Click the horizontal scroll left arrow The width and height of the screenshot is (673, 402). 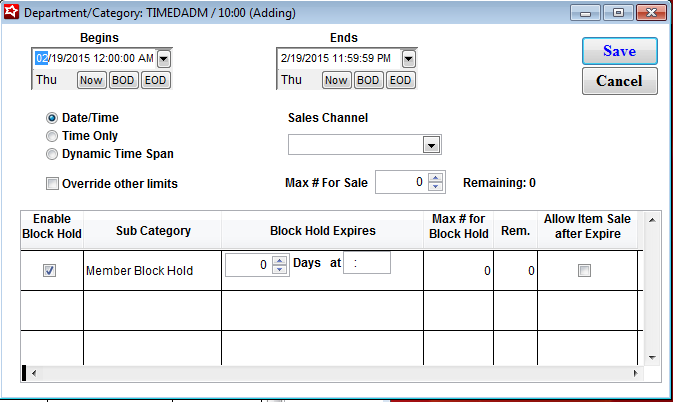pos(34,373)
